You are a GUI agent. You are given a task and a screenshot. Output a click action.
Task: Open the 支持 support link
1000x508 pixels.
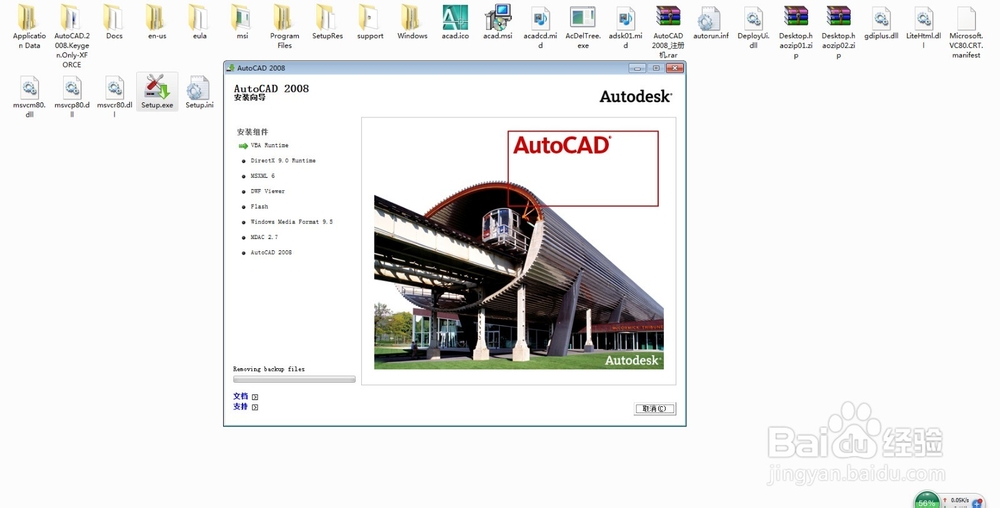click(x=240, y=406)
